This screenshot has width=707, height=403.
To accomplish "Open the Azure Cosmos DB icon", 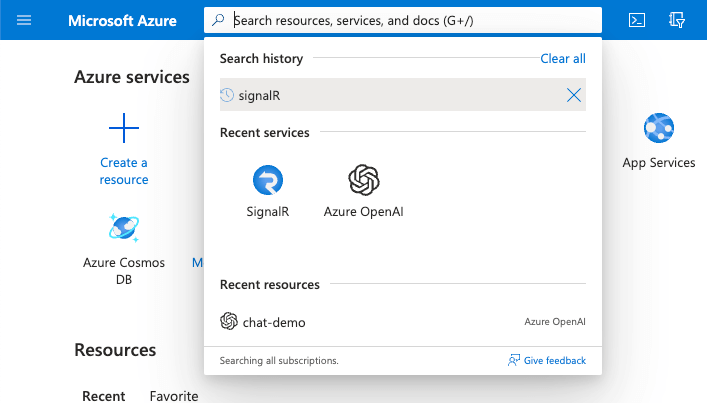I will point(124,228).
